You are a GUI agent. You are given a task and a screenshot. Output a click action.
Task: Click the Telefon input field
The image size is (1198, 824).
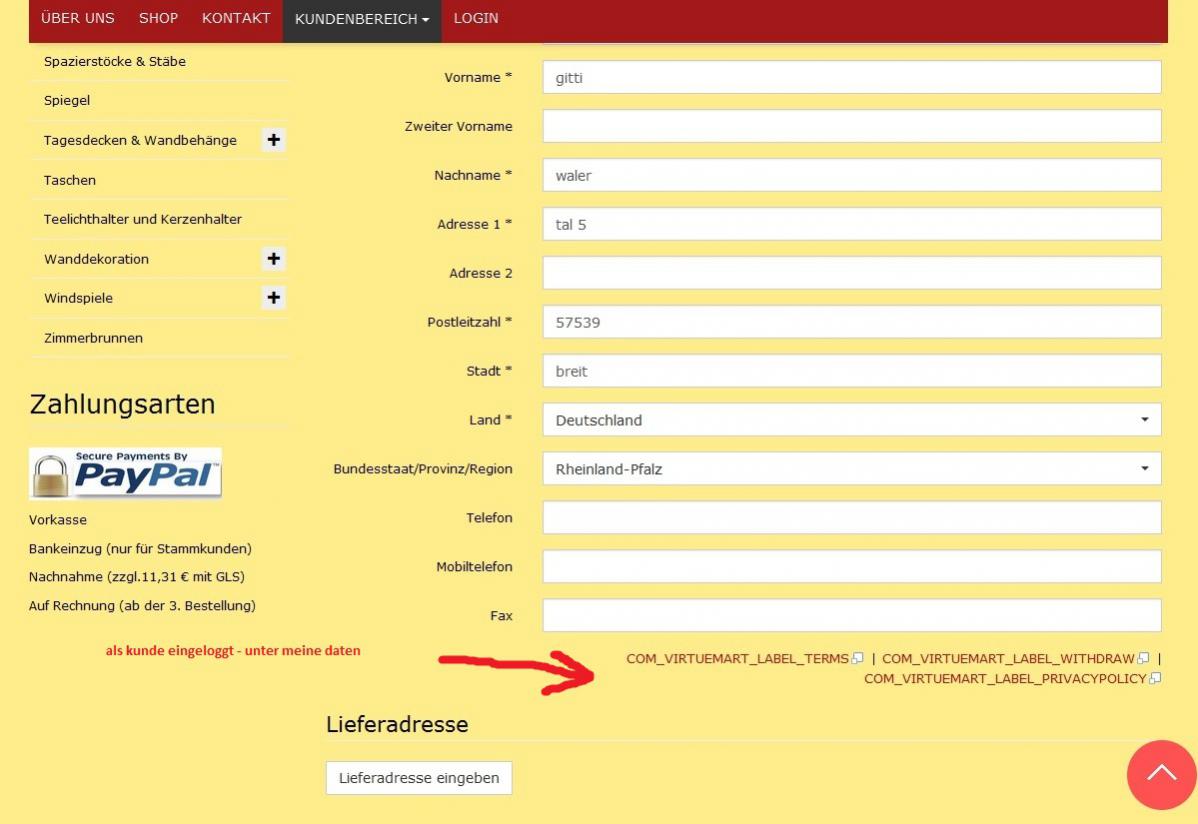pyautogui.click(x=851, y=518)
